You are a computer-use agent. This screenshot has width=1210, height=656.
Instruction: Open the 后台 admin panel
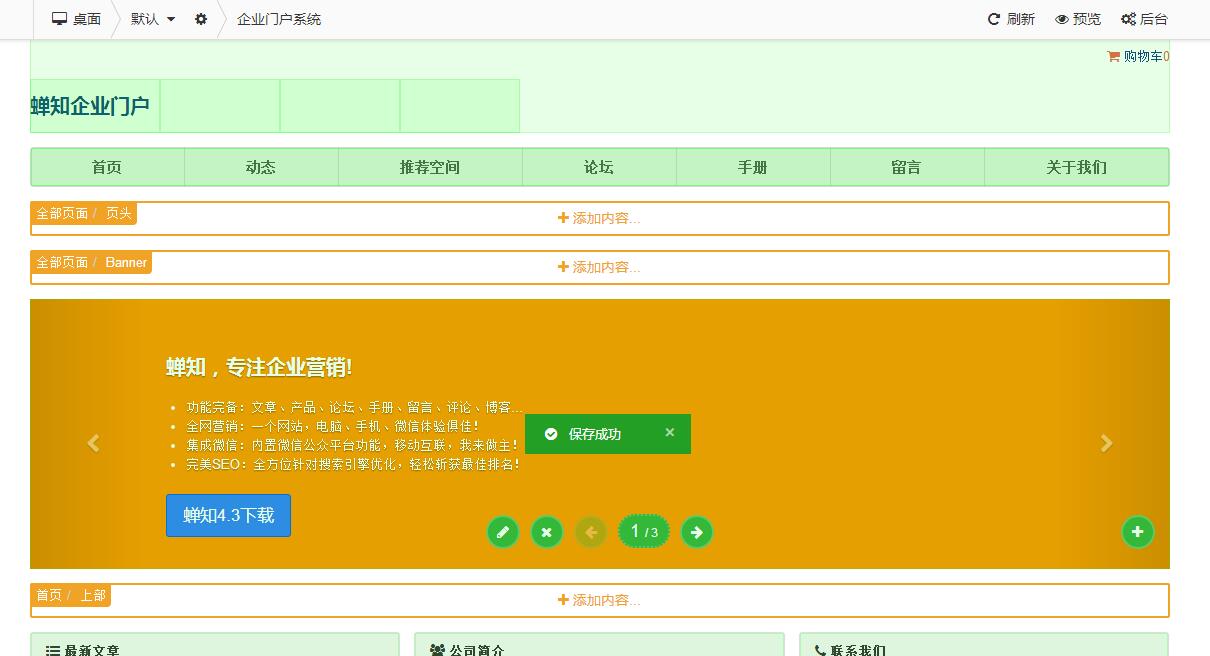pos(1144,19)
